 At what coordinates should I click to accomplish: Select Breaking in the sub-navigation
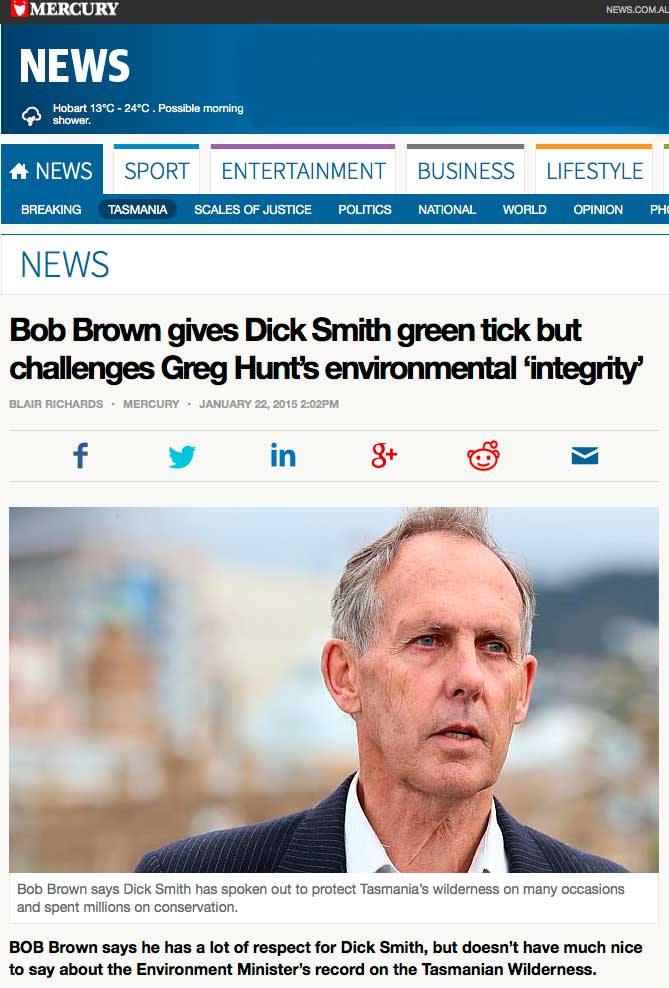point(51,209)
